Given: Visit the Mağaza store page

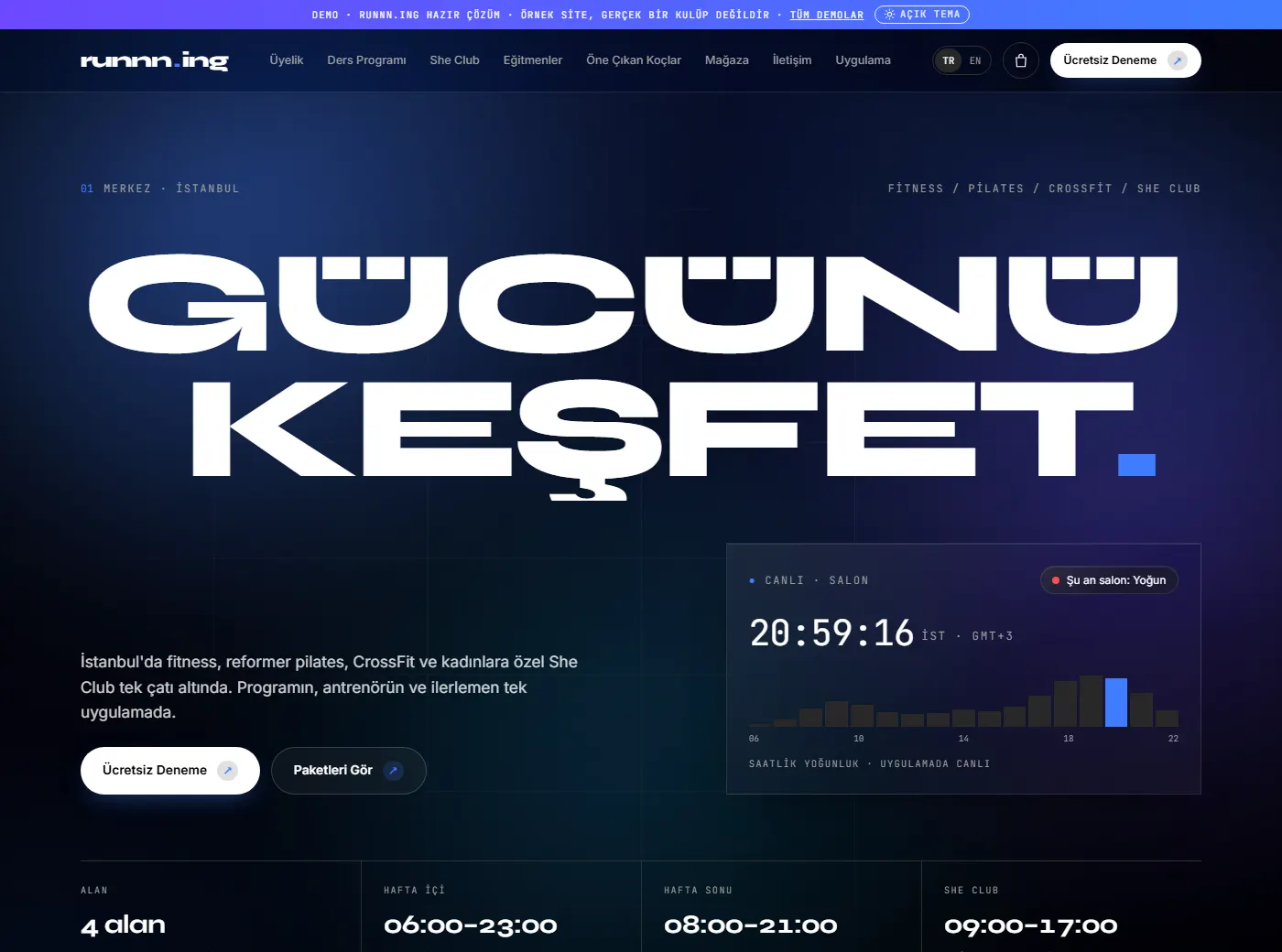Looking at the screenshot, I should 727,60.
